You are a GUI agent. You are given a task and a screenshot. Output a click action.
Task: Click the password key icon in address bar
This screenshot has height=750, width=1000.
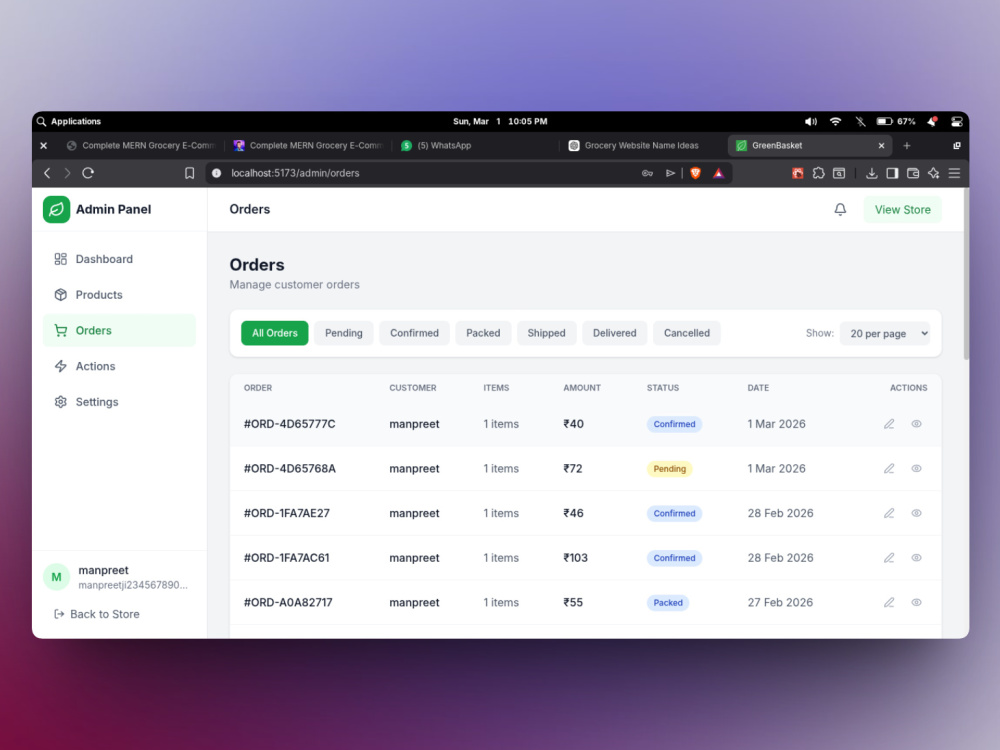[647, 173]
